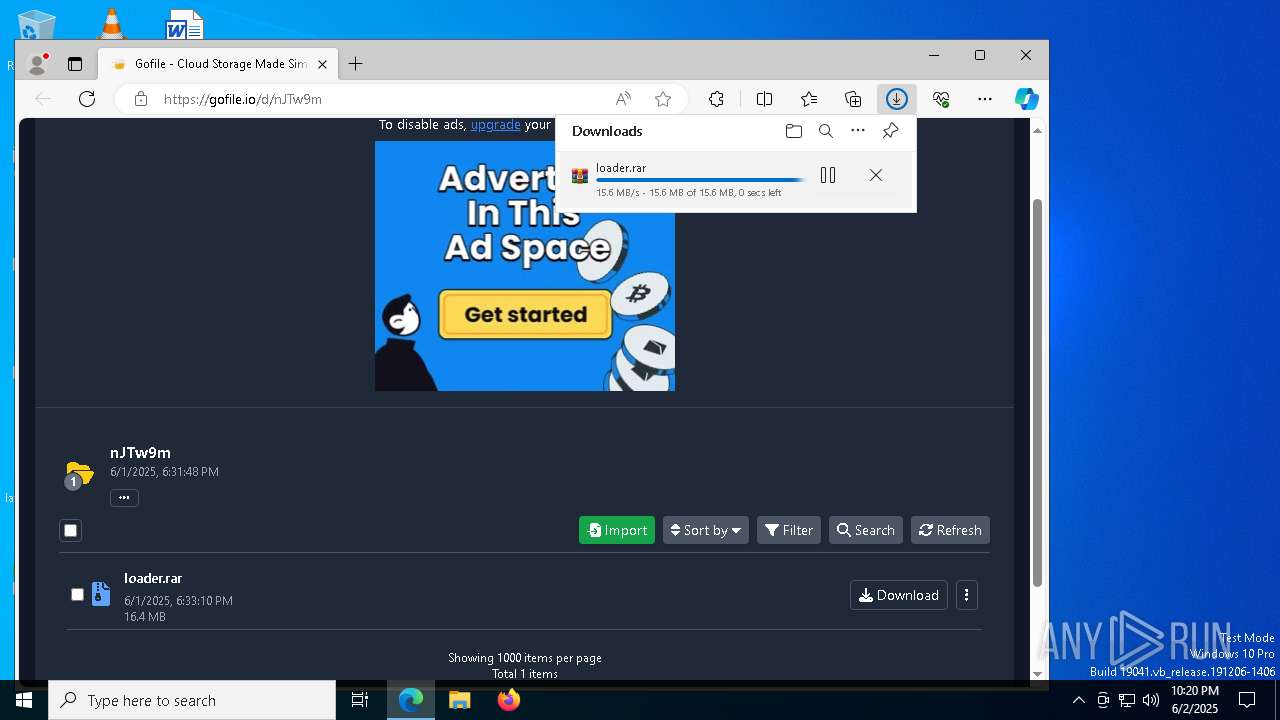Tick the select-all checkbox

[70, 531]
